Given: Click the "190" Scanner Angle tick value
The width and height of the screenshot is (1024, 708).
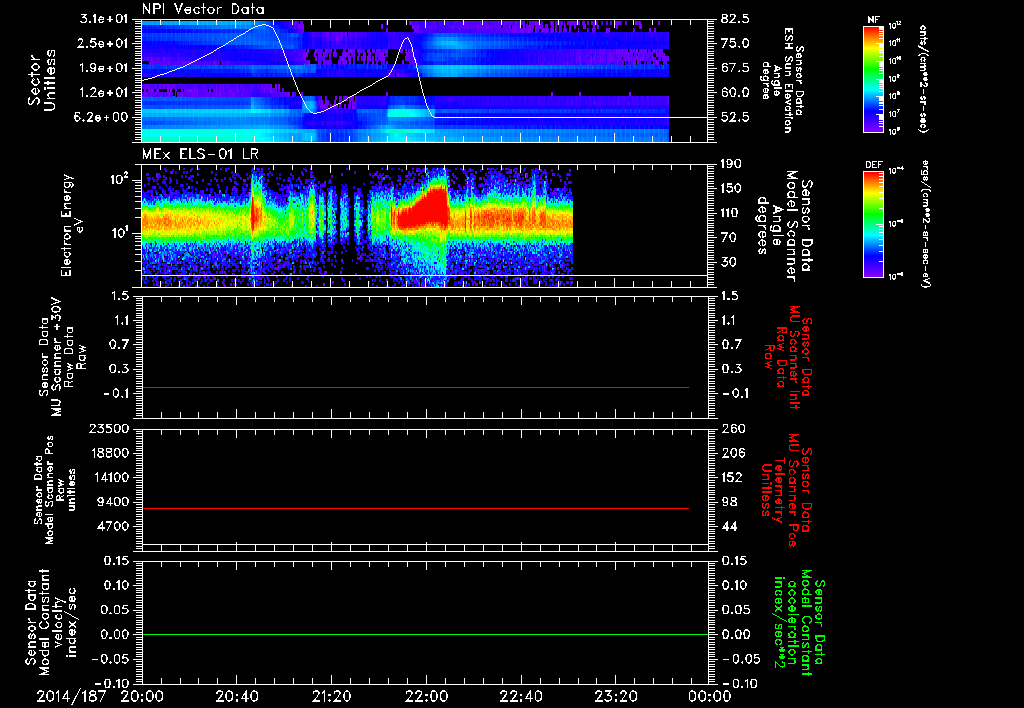Looking at the screenshot, I should (x=731, y=164).
